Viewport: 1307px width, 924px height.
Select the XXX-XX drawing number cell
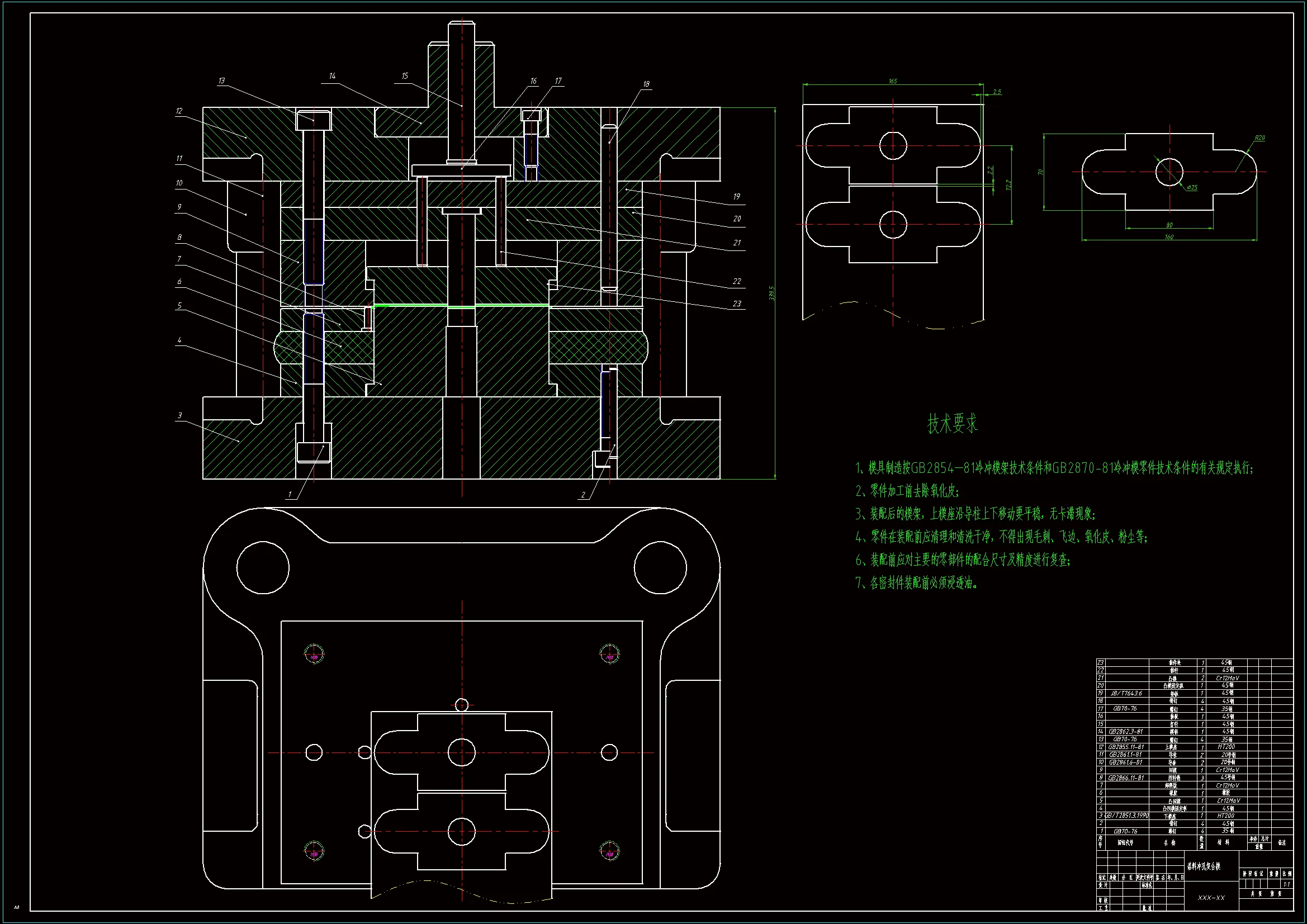(x=1211, y=898)
